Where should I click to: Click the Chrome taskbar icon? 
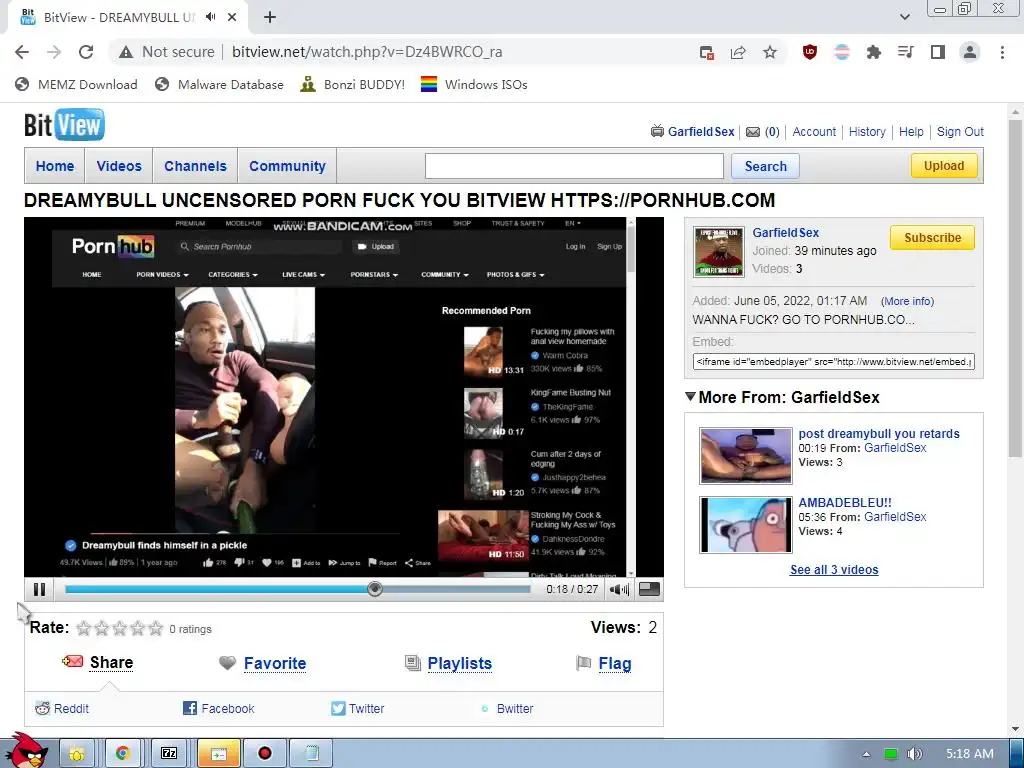pos(122,754)
